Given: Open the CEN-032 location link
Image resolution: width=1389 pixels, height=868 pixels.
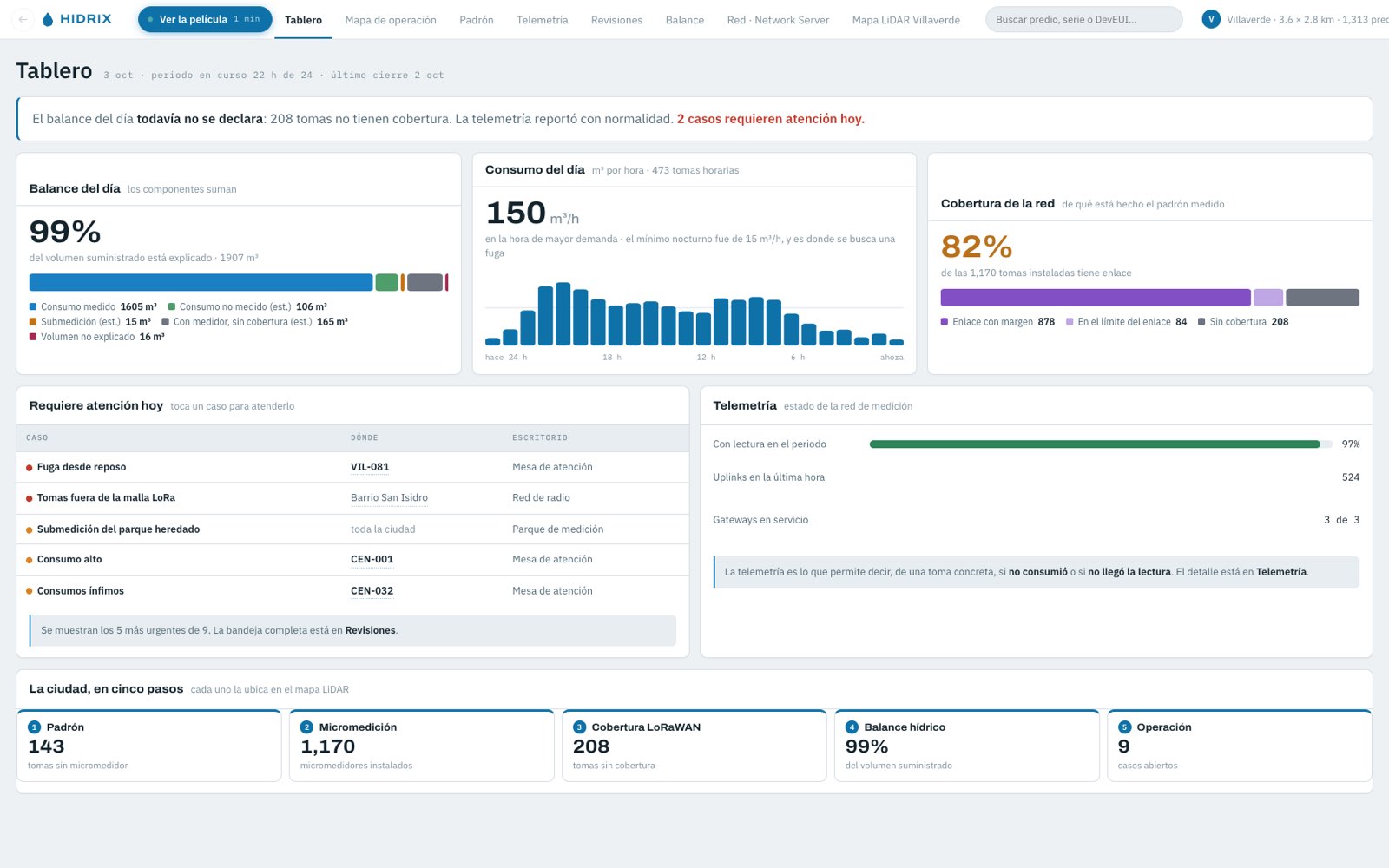Looking at the screenshot, I should [x=372, y=591].
